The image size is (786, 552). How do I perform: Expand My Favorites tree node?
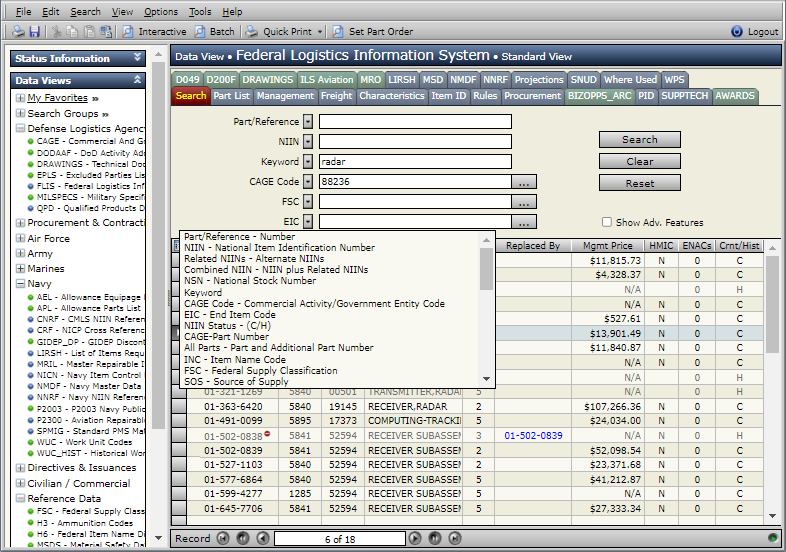[20, 98]
